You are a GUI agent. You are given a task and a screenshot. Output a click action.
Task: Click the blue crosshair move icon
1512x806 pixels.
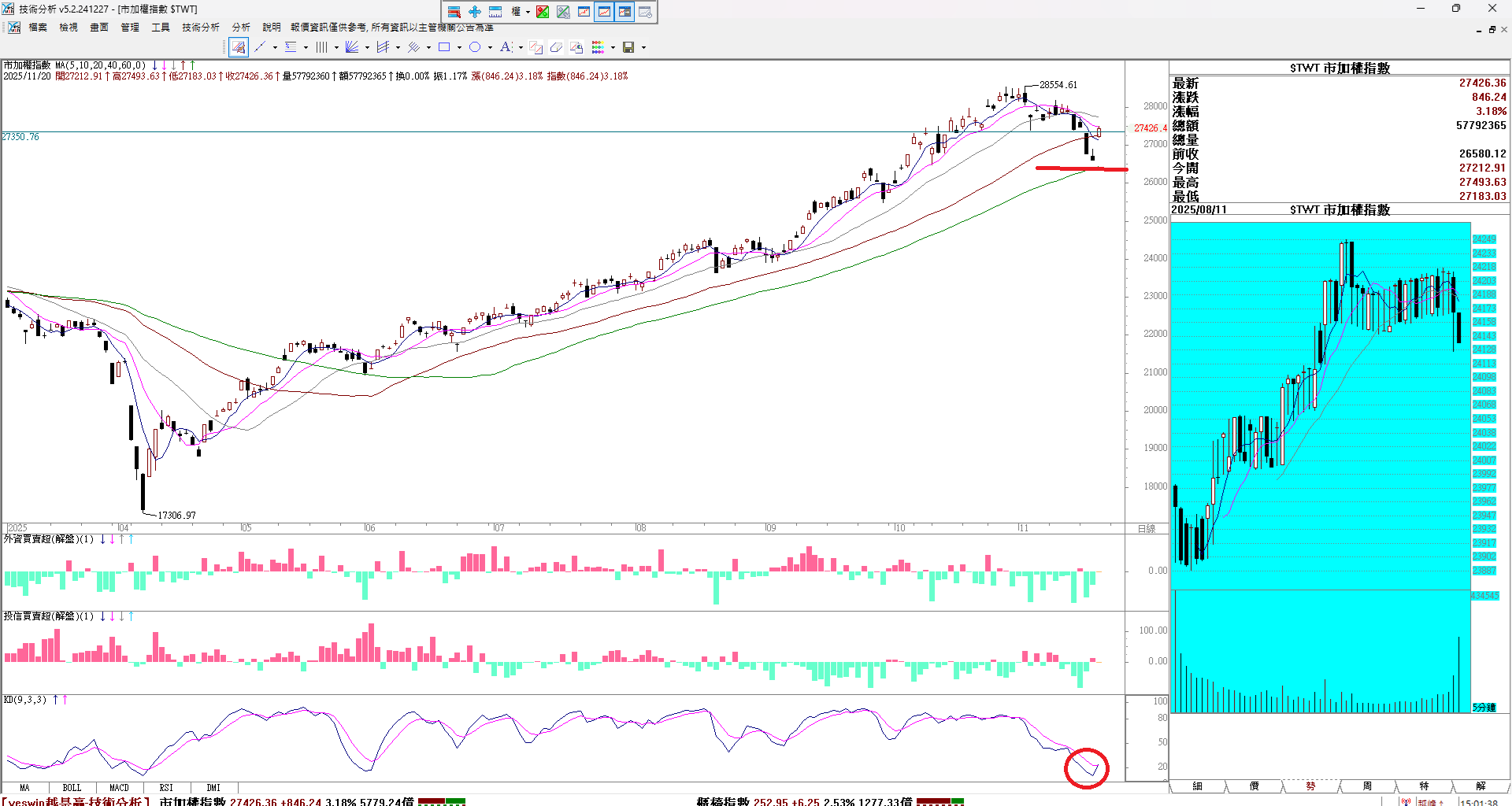point(475,12)
